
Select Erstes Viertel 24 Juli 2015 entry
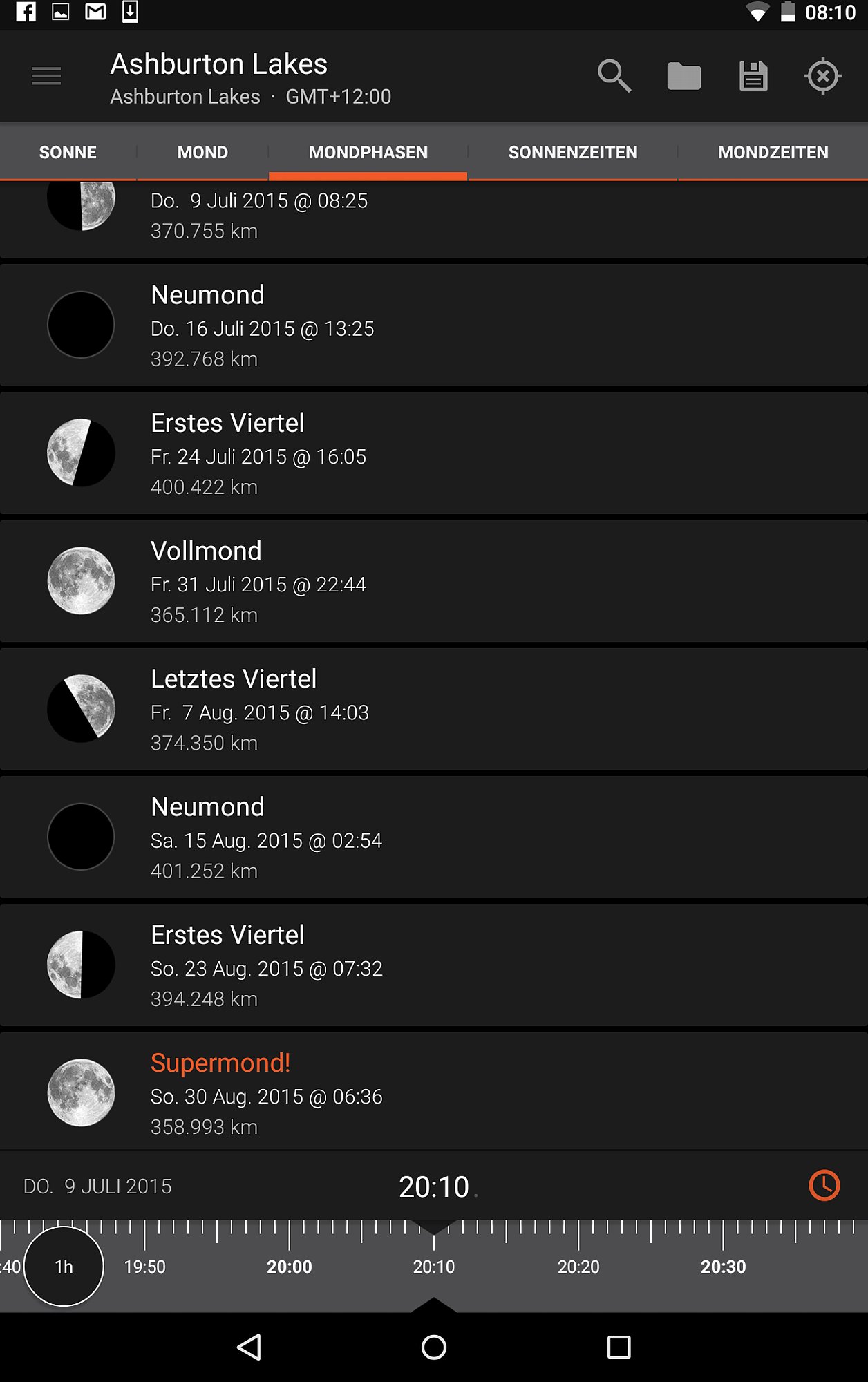[434, 453]
